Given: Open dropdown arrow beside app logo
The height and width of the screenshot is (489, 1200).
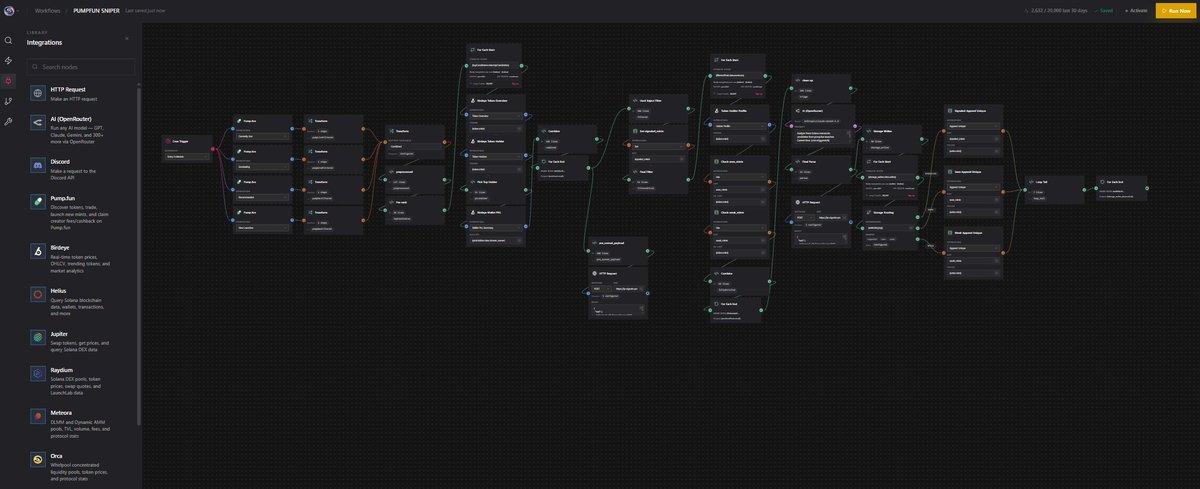Looking at the screenshot, I should [20, 10].
